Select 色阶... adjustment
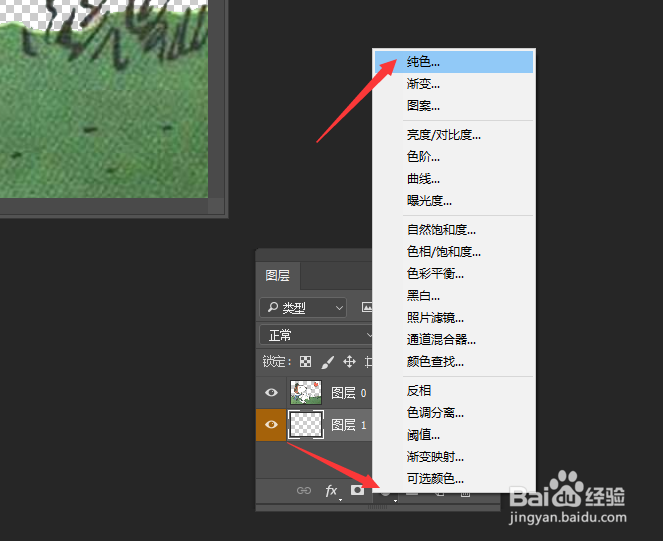The image size is (663, 541). [x=454, y=157]
